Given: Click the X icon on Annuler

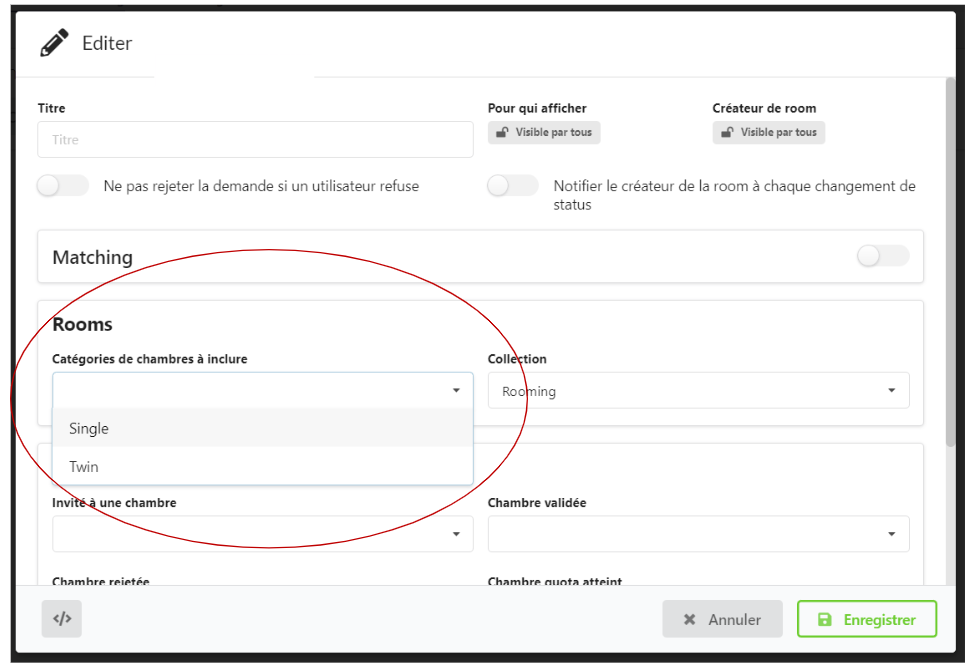Looking at the screenshot, I should (x=689, y=620).
